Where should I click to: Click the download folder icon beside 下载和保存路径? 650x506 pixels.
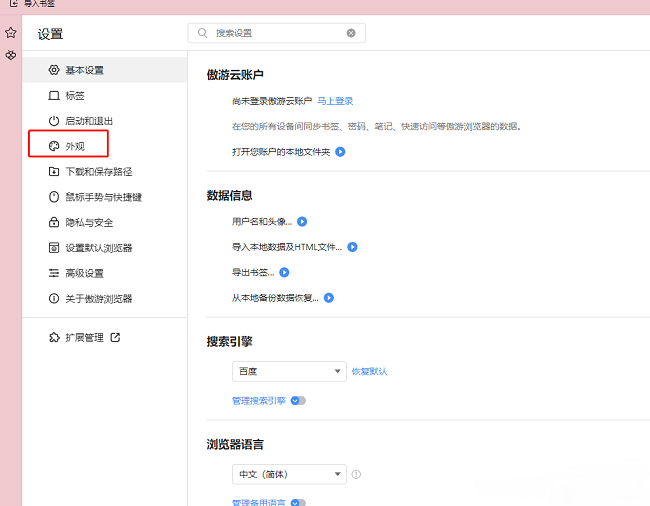point(54,172)
